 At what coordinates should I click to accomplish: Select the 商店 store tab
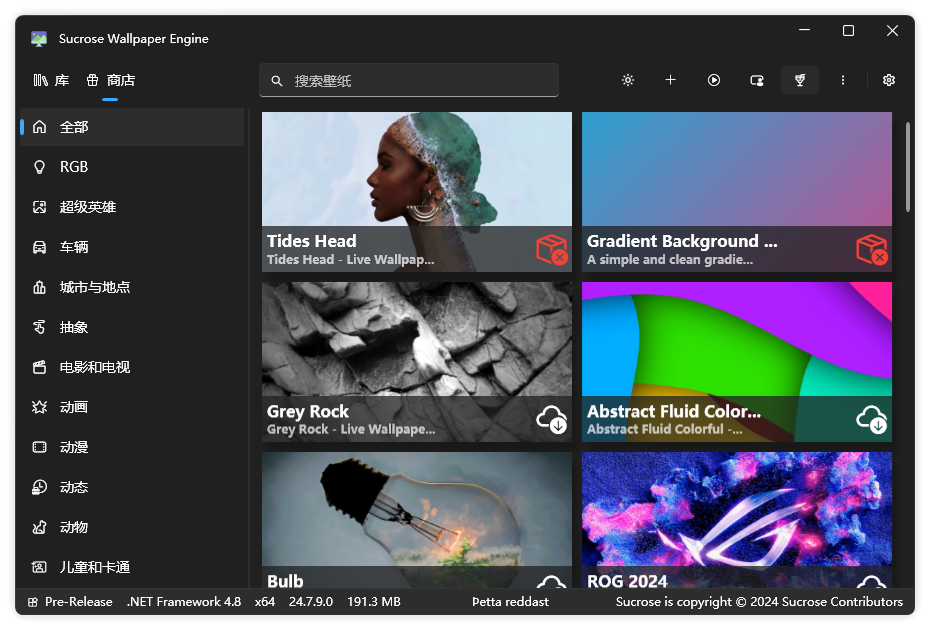(110, 80)
